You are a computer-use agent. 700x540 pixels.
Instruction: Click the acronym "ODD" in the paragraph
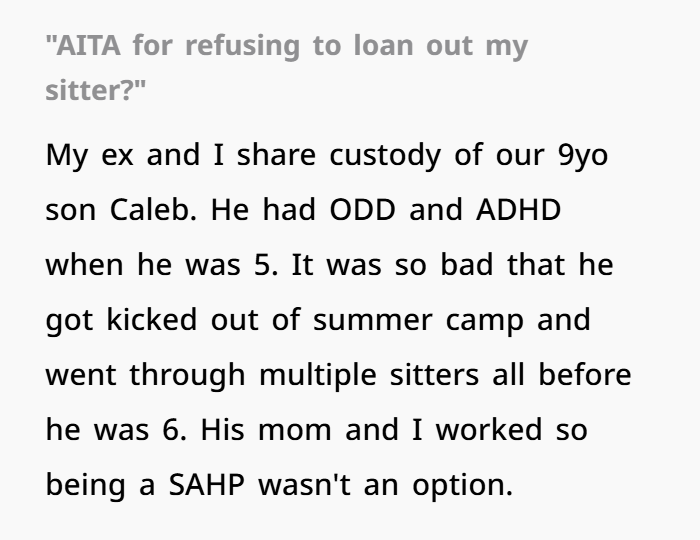coord(362,210)
